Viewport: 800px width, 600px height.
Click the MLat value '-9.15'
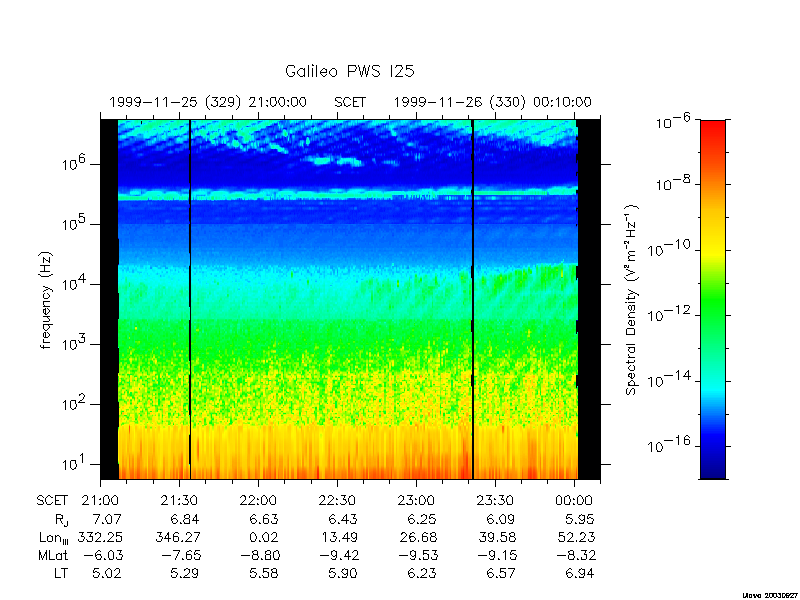tap(496, 555)
